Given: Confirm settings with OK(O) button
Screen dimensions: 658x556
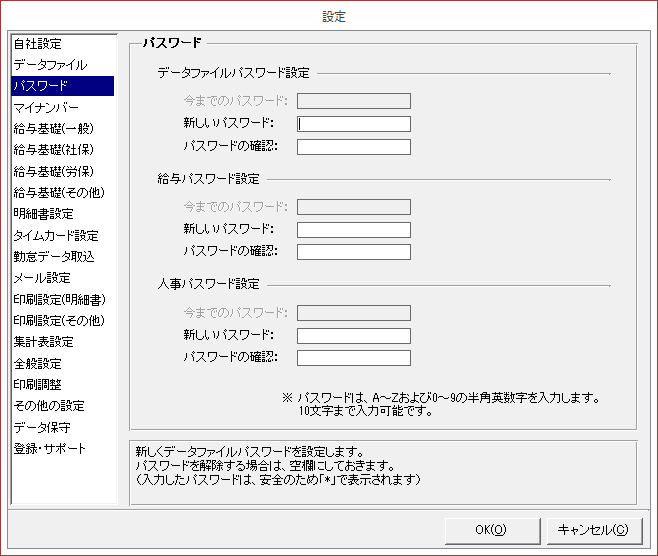Looking at the screenshot, I should (x=492, y=530).
